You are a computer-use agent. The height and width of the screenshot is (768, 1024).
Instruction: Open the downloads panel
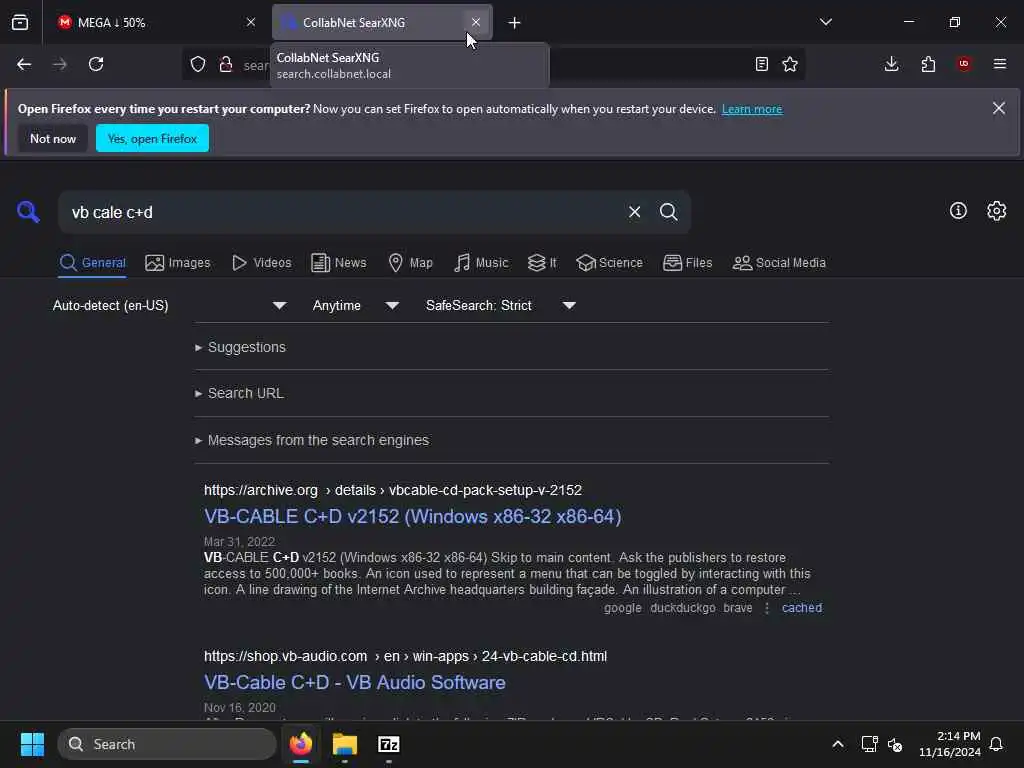(891, 64)
